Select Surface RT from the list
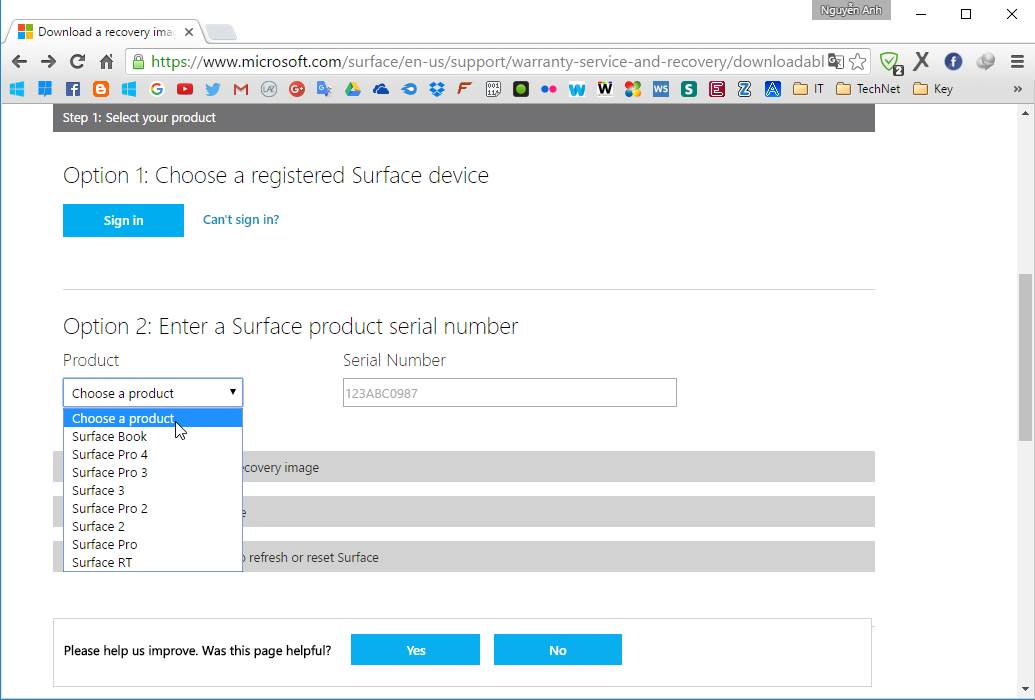The image size is (1035, 700). click(x=153, y=562)
